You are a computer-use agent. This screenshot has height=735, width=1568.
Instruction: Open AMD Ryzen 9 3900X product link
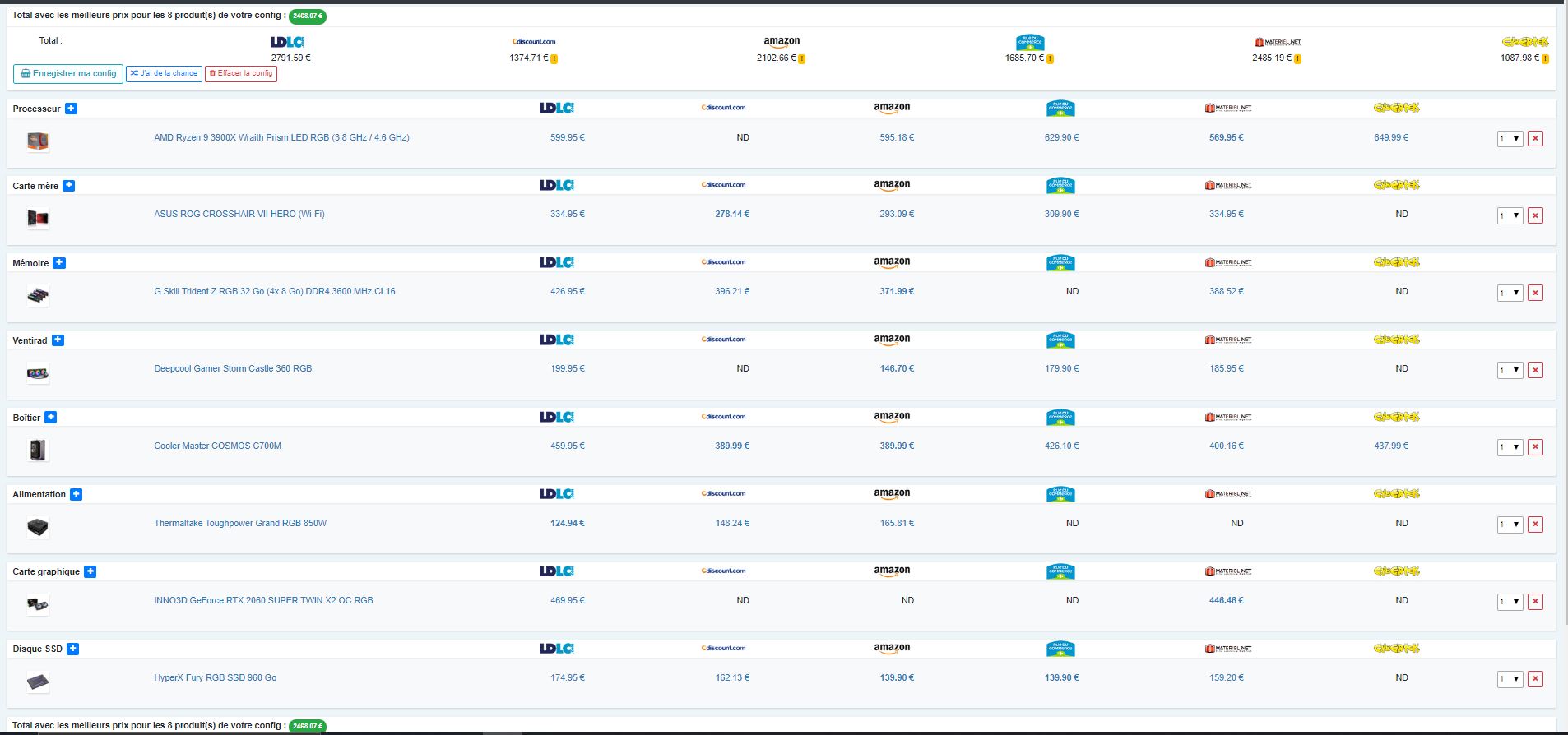pos(281,137)
